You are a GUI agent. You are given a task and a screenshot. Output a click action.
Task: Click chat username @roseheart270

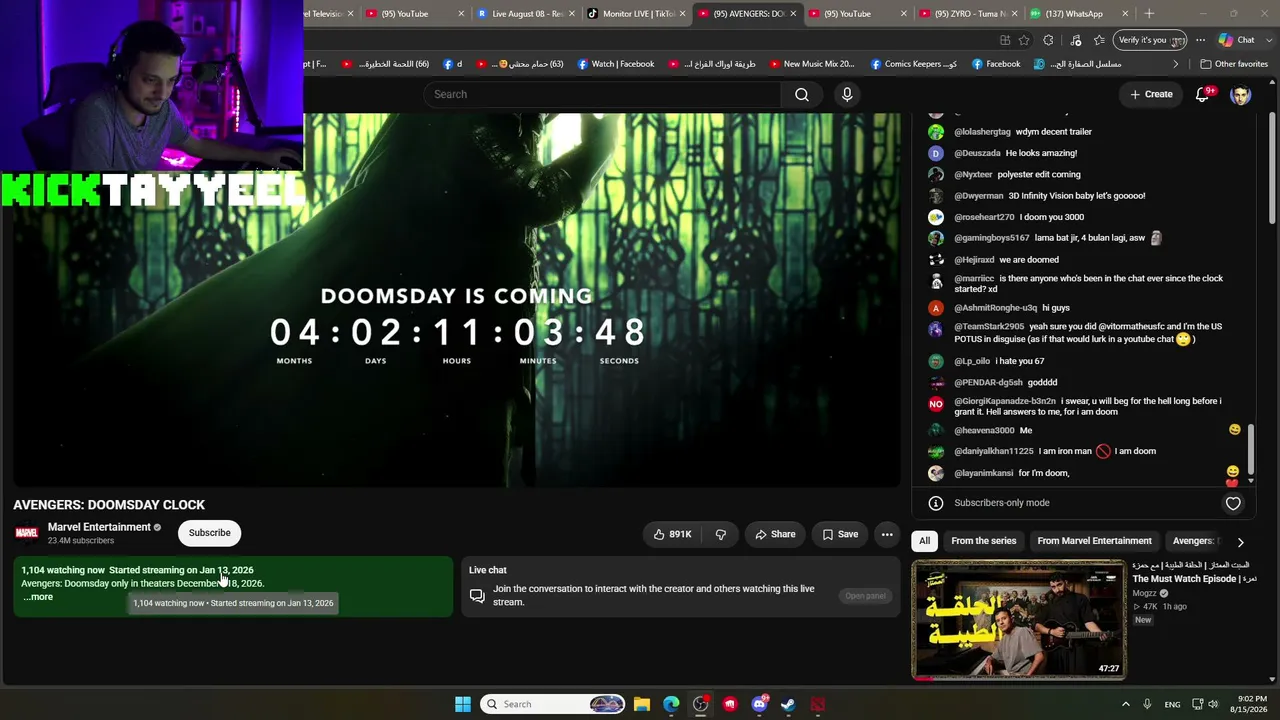coord(984,217)
